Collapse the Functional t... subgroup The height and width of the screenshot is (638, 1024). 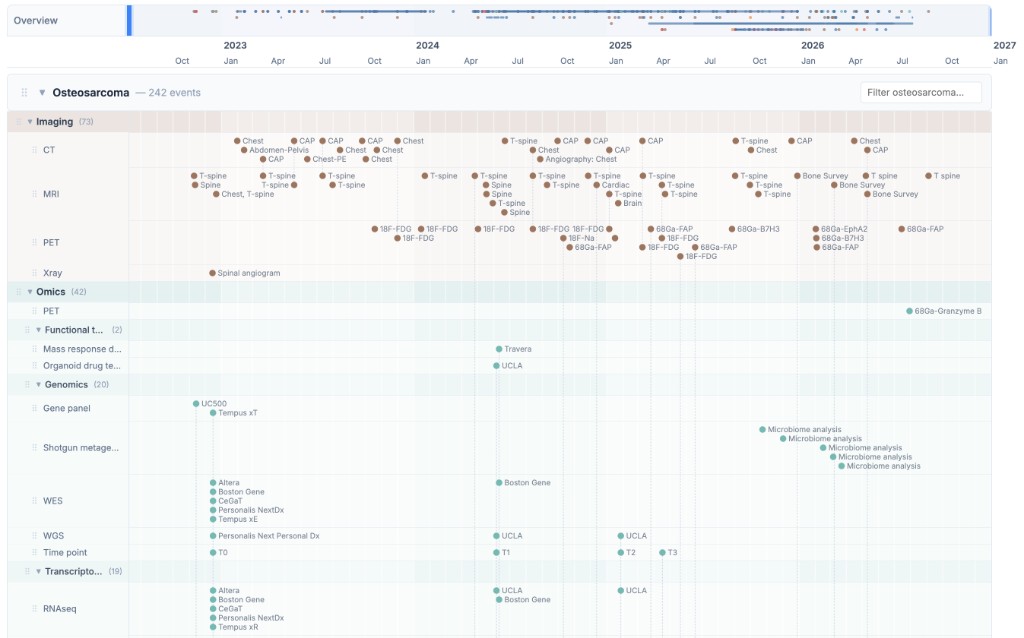[38, 330]
